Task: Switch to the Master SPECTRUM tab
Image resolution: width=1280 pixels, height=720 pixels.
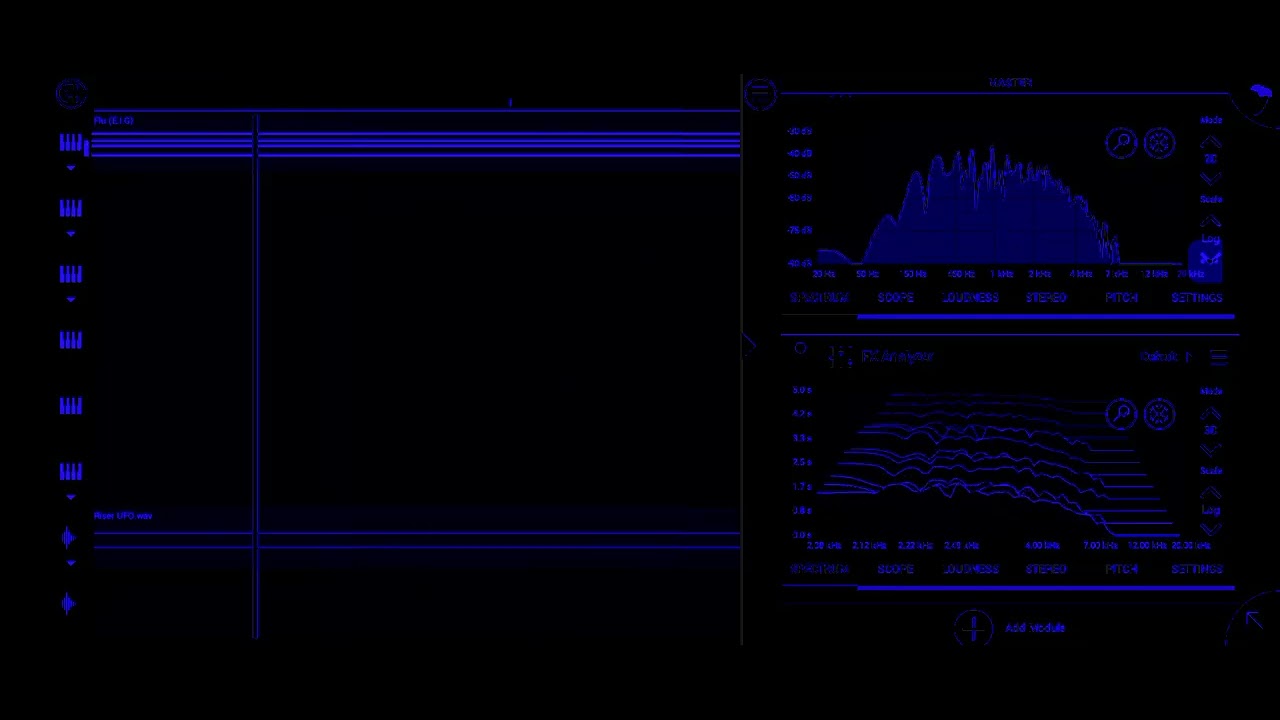Action: coord(819,298)
